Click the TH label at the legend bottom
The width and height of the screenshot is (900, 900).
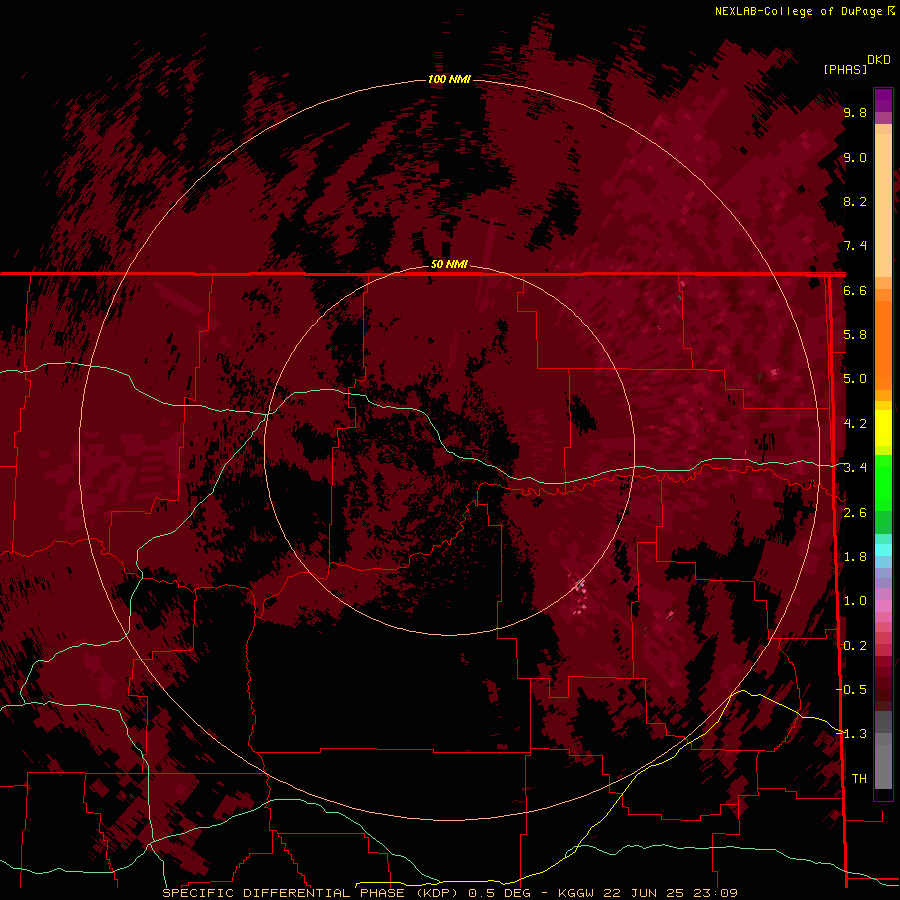click(x=859, y=779)
